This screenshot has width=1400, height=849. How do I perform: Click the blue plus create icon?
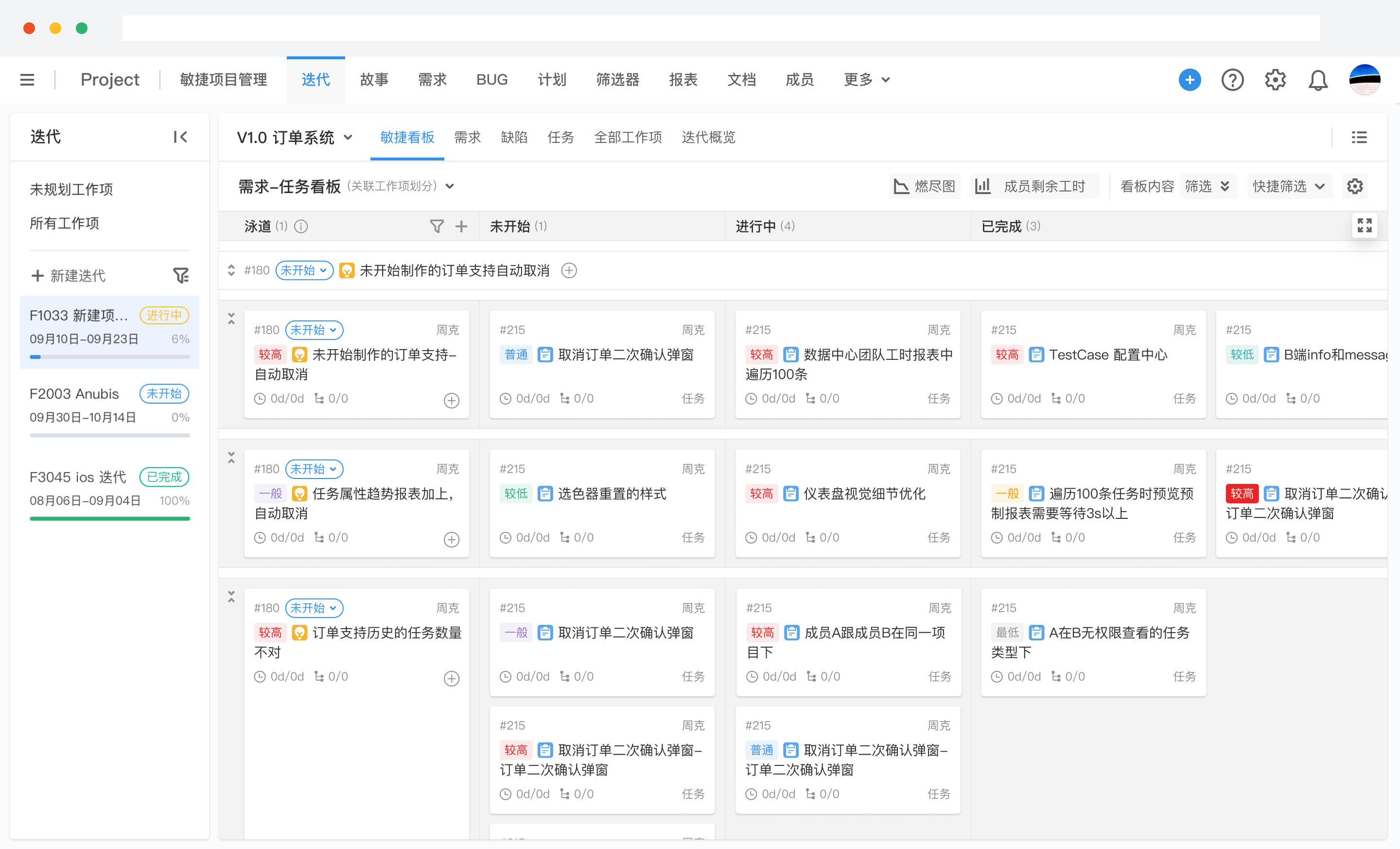tap(1190, 80)
